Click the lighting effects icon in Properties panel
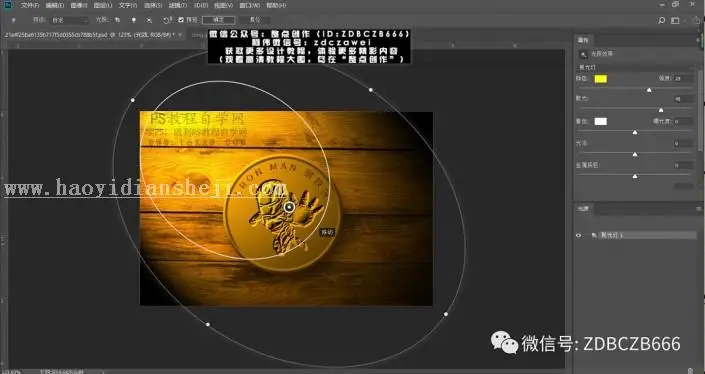The height and width of the screenshot is (374, 705). click(x=584, y=54)
